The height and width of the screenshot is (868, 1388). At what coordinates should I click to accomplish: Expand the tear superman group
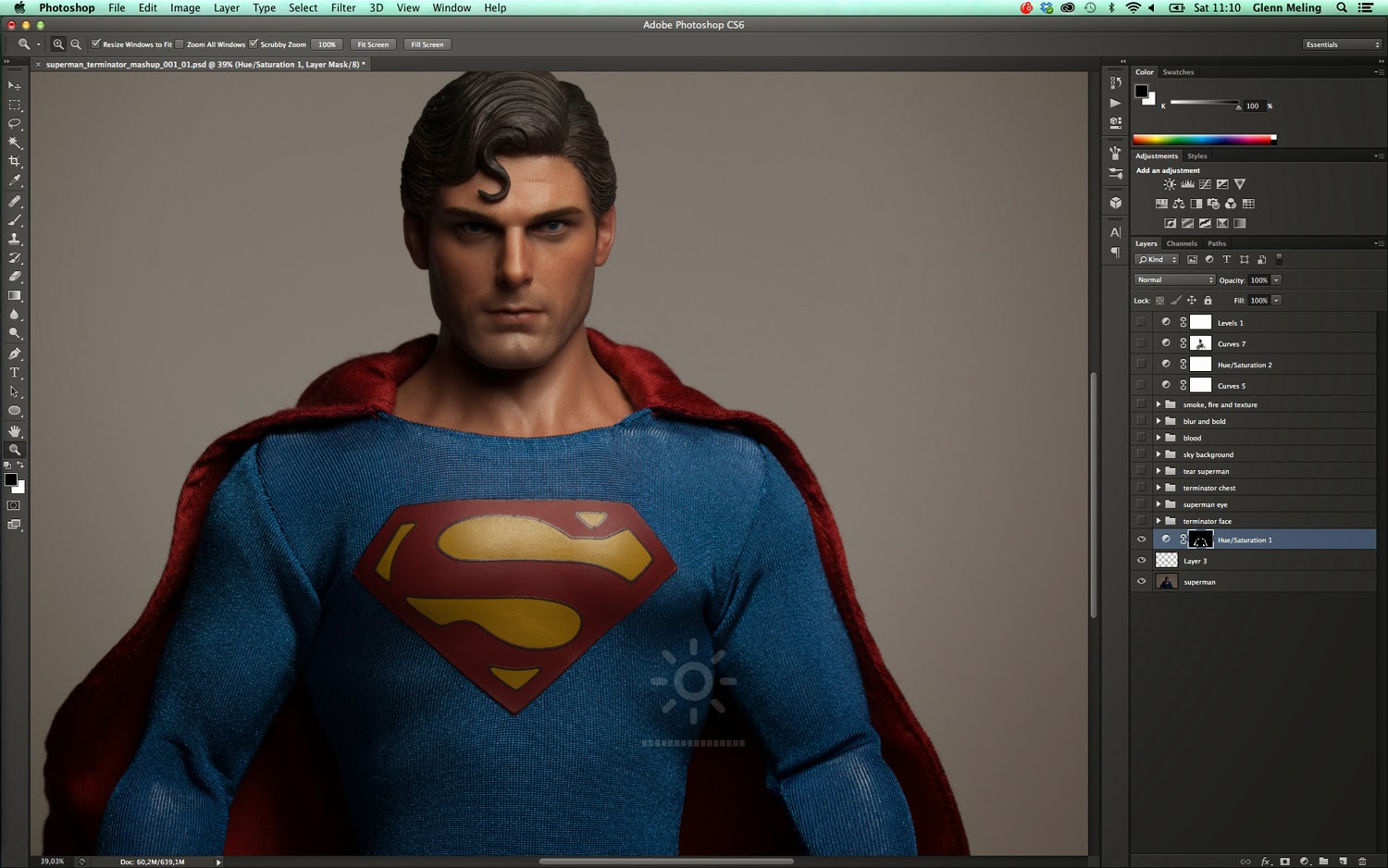pos(1158,471)
